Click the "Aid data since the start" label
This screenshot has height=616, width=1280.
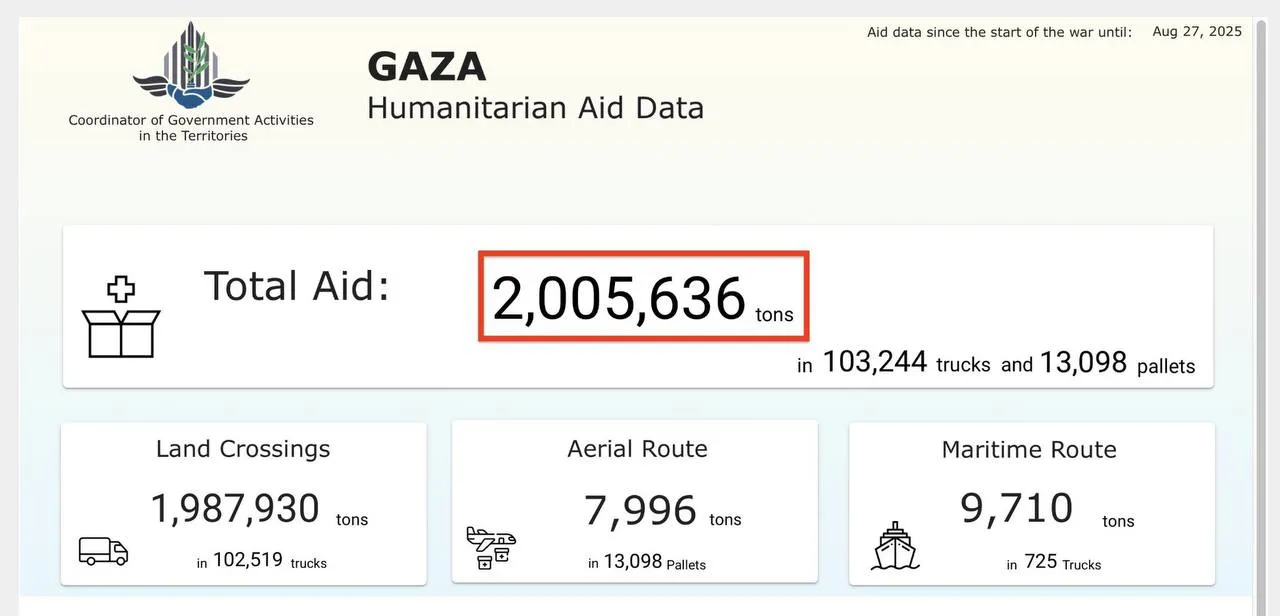coord(999,33)
